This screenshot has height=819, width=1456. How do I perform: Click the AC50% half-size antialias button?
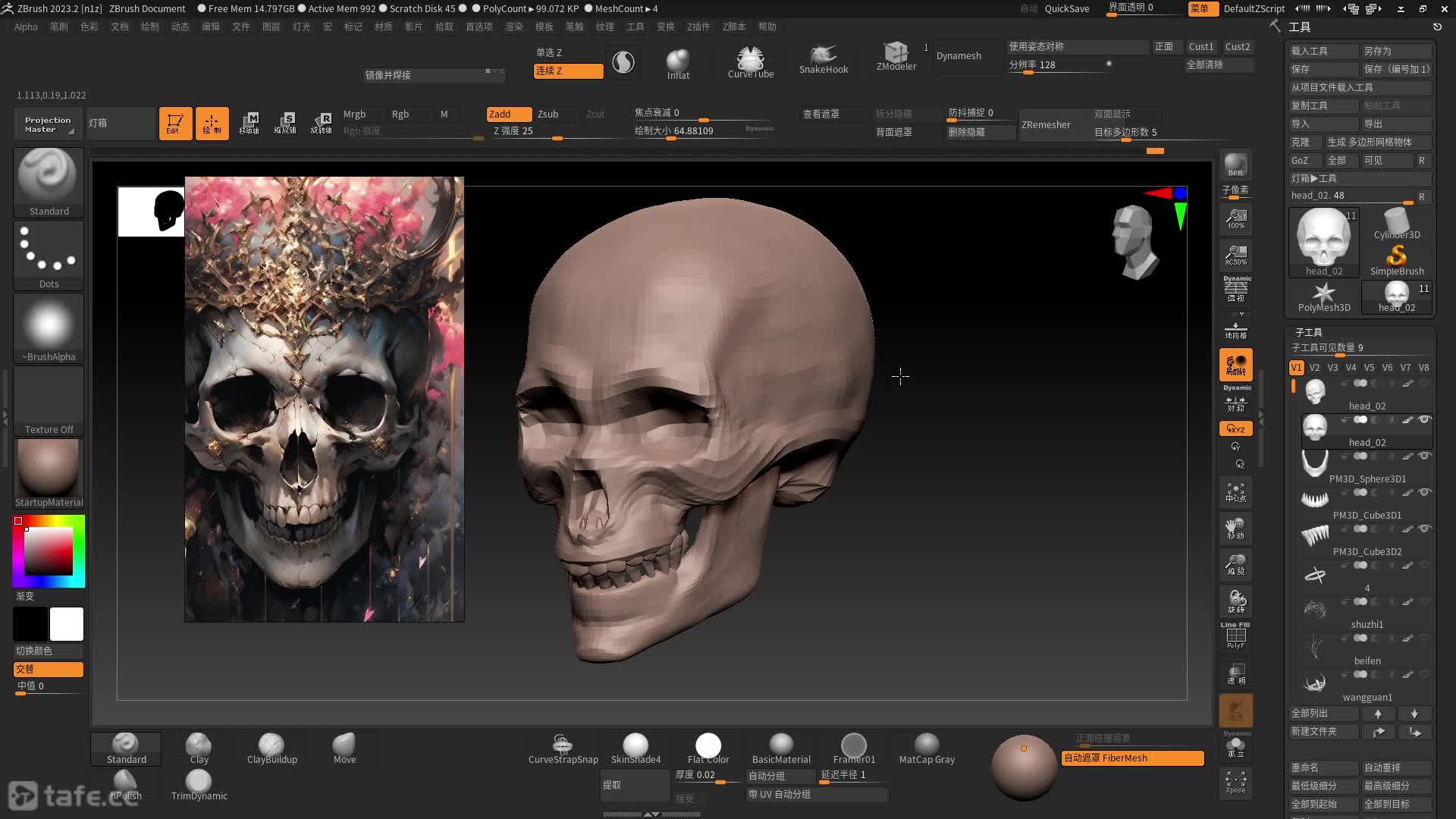(x=1235, y=255)
